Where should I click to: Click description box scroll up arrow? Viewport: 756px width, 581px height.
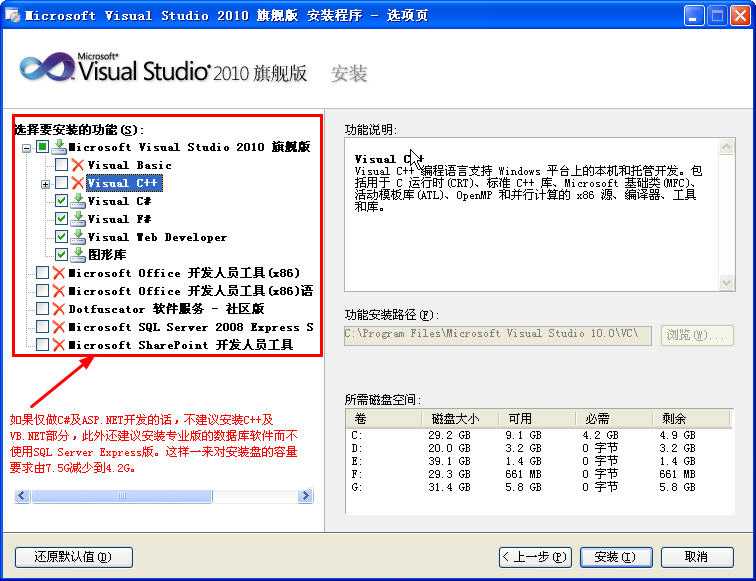coord(726,147)
